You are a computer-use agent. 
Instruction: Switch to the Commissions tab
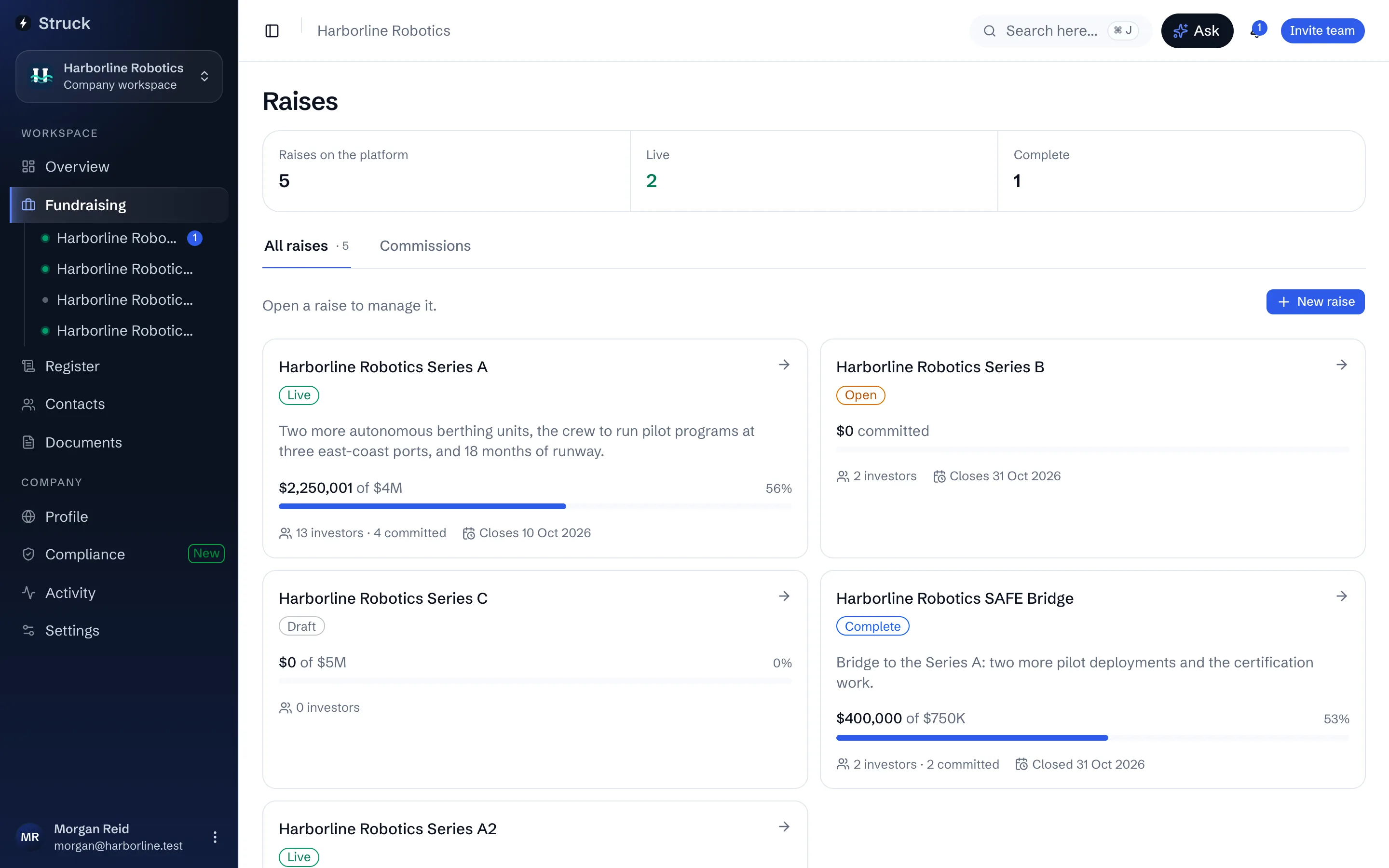[425, 246]
